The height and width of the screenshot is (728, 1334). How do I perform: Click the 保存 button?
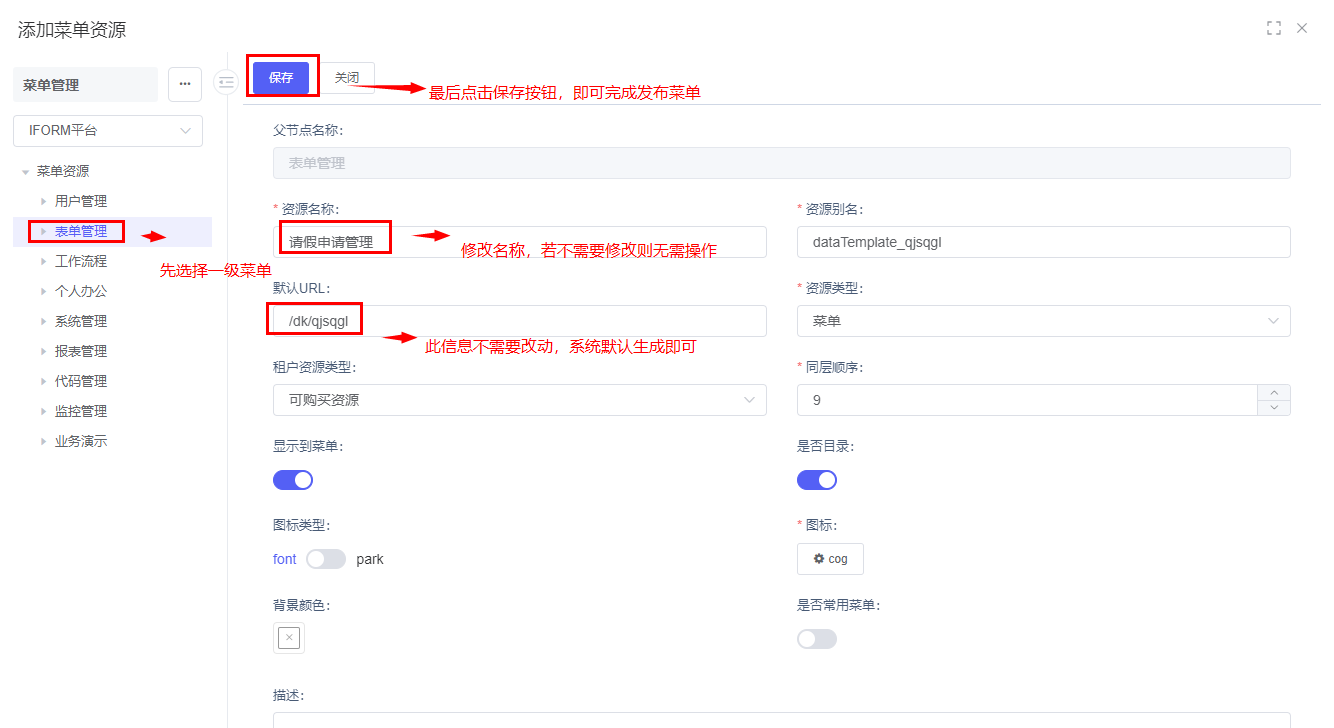[281, 77]
